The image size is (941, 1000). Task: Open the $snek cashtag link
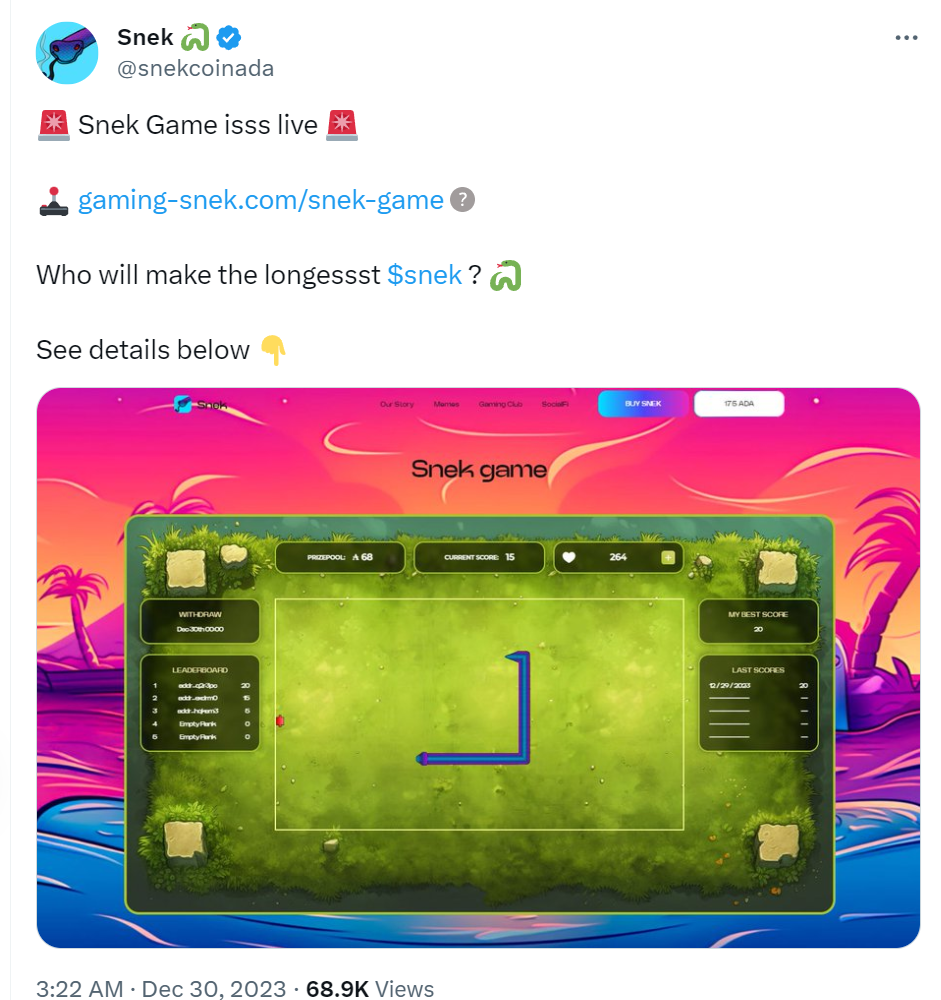click(424, 275)
